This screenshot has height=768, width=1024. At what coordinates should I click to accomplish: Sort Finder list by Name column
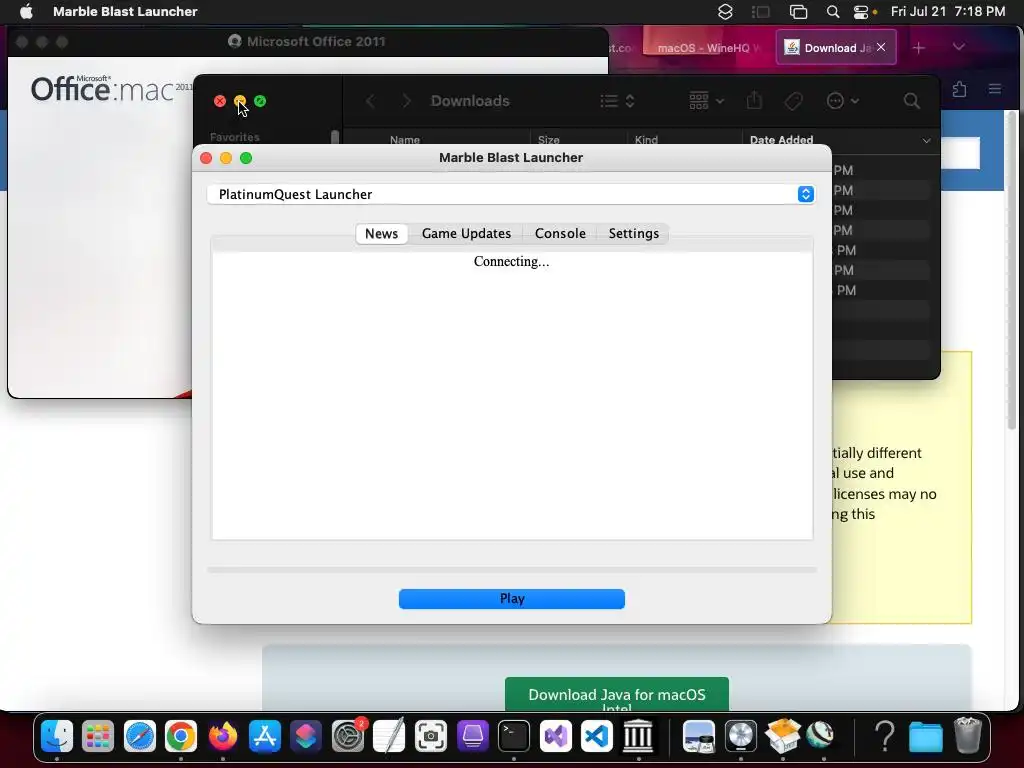405,140
